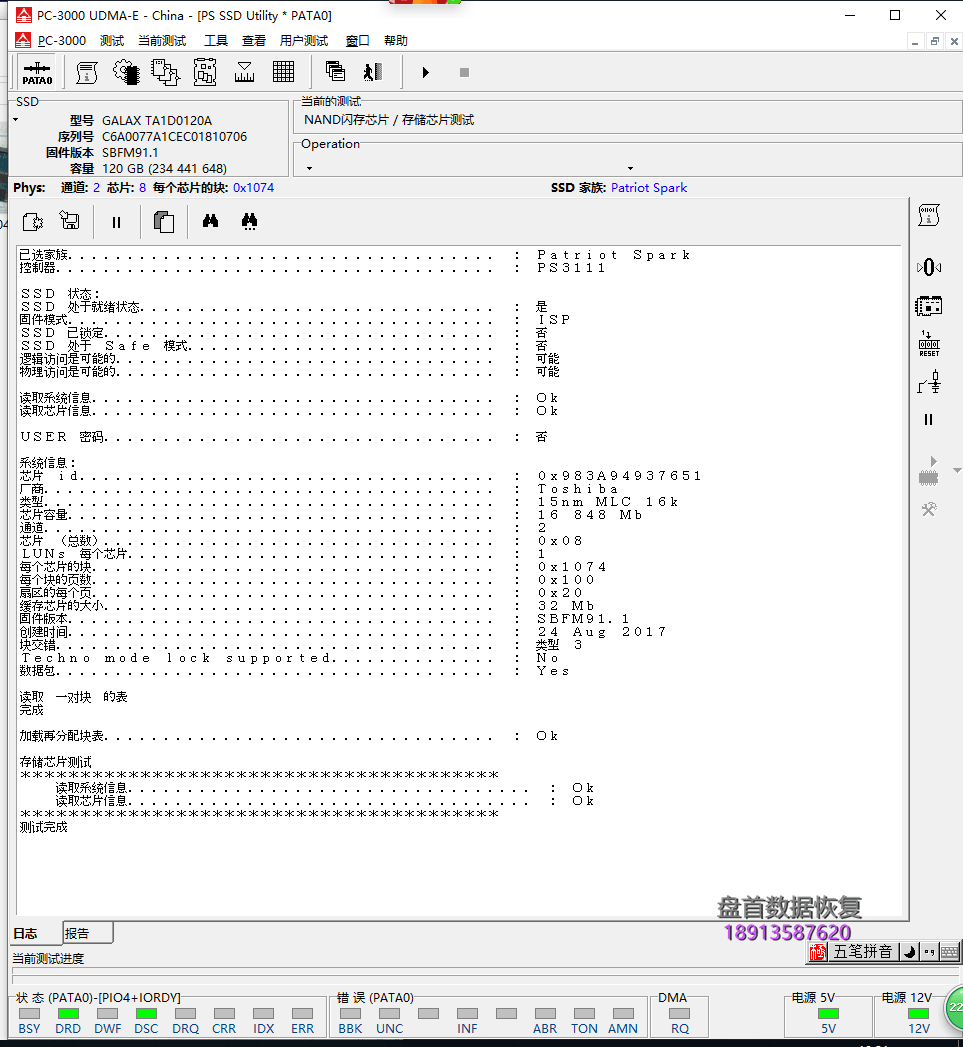Viewport: 963px width, 1047px height.
Task: Click the RQ DMA indicator
Action: pos(680,1014)
